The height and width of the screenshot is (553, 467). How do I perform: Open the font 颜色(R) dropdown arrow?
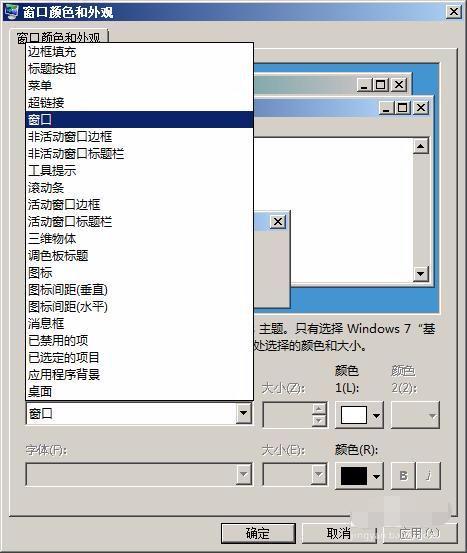tap(376, 477)
